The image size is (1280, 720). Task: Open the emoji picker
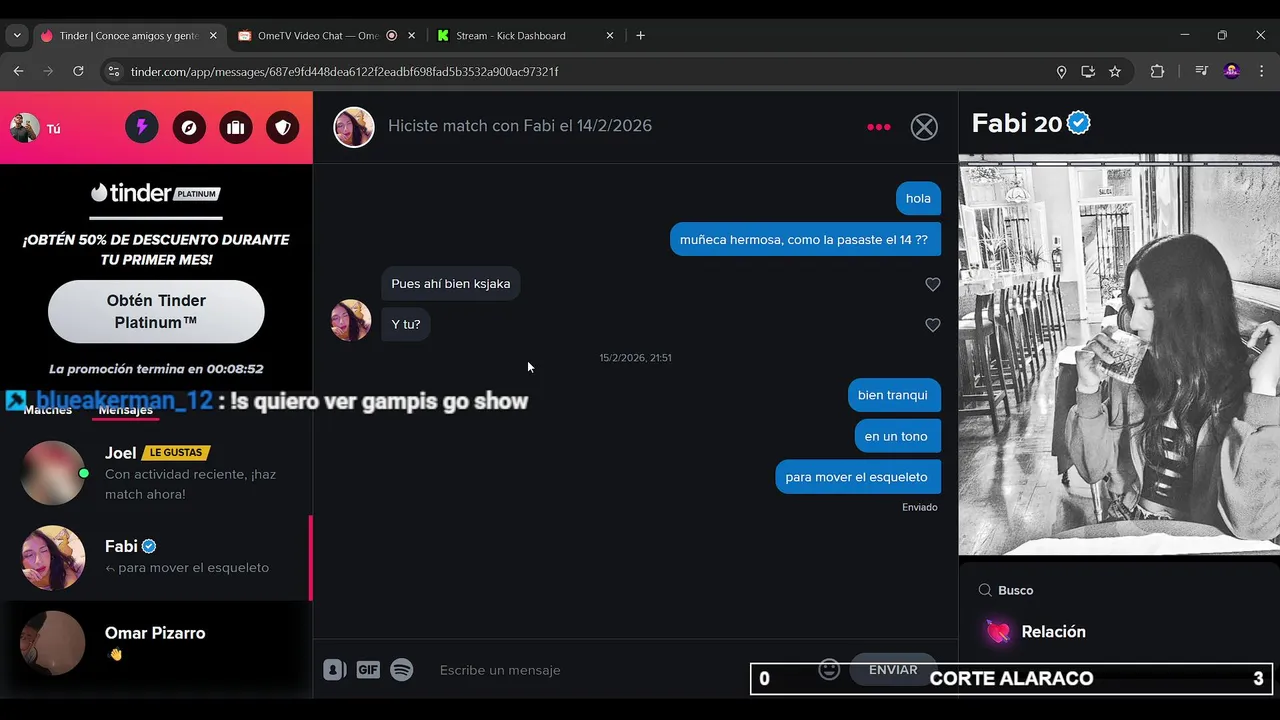click(829, 670)
